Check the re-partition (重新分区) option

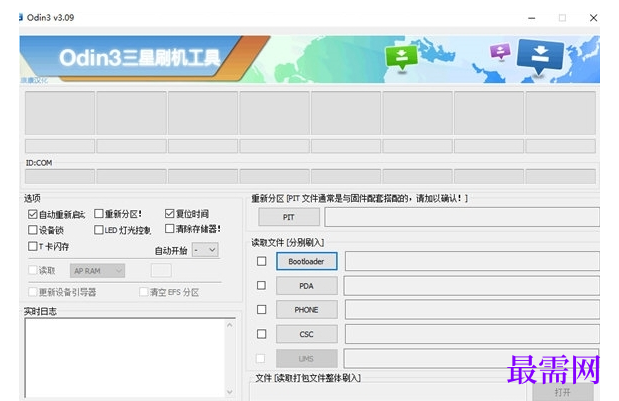[99, 214]
